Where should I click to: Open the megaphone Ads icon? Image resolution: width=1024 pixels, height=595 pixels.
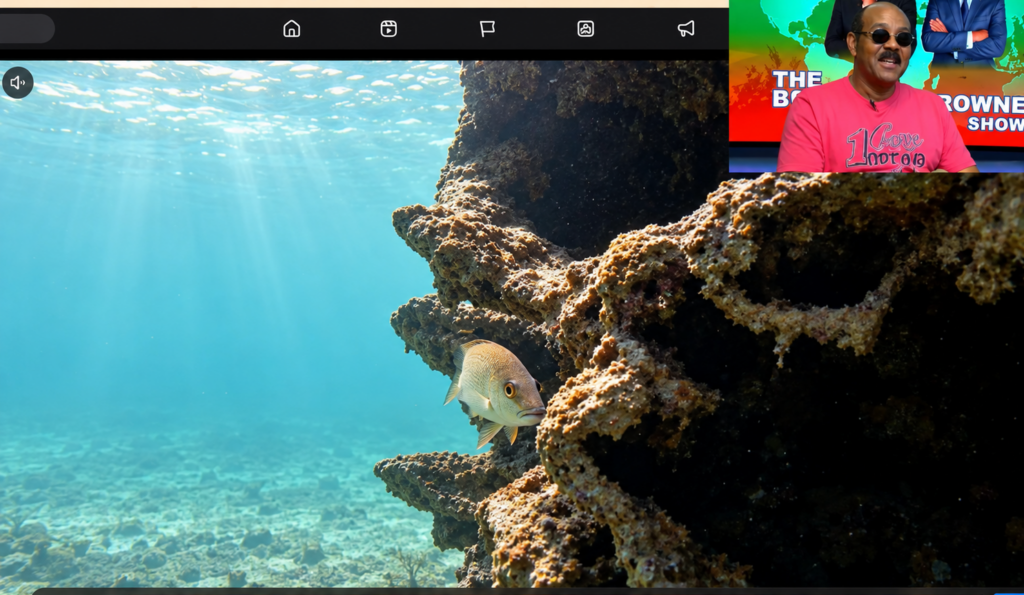[x=686, y=29]
